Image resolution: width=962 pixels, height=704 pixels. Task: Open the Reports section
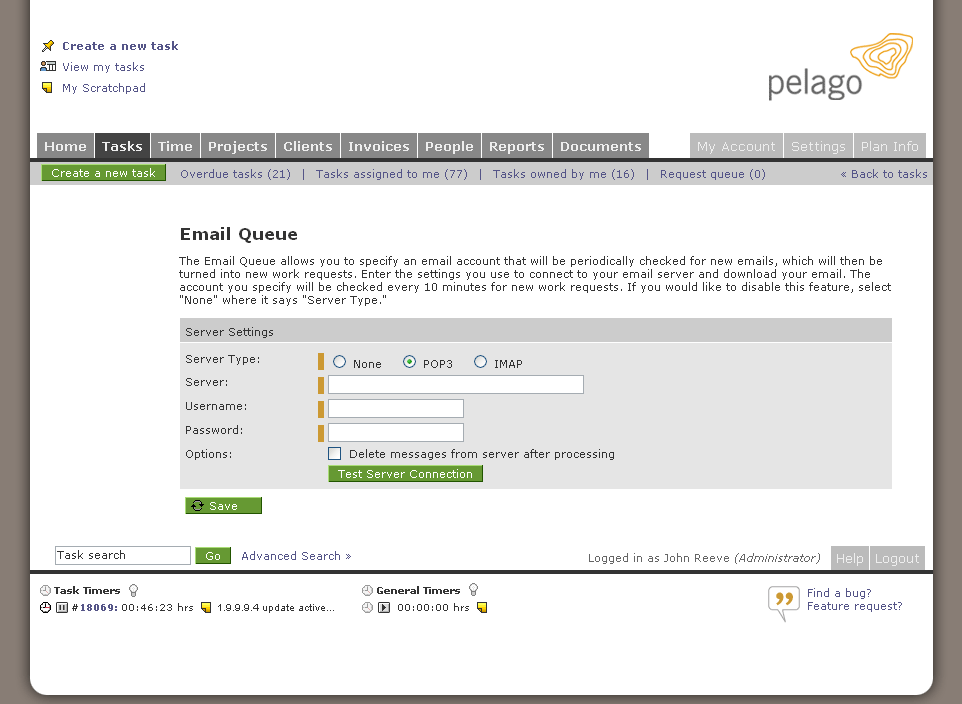pyautogui.click(x=516, y=145)
